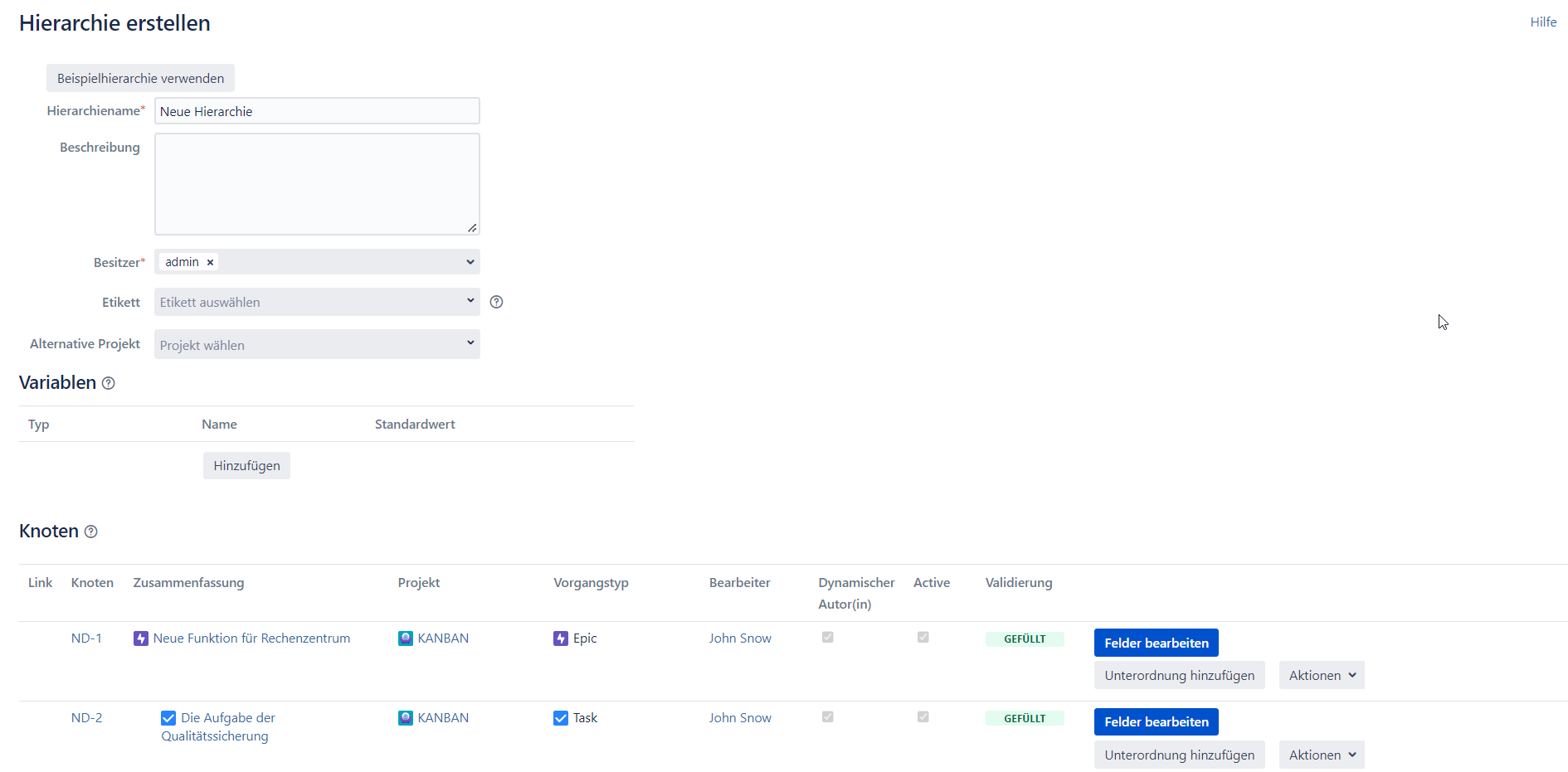
Task: Click the Knoten help question icon
Action: click(91, 532)
